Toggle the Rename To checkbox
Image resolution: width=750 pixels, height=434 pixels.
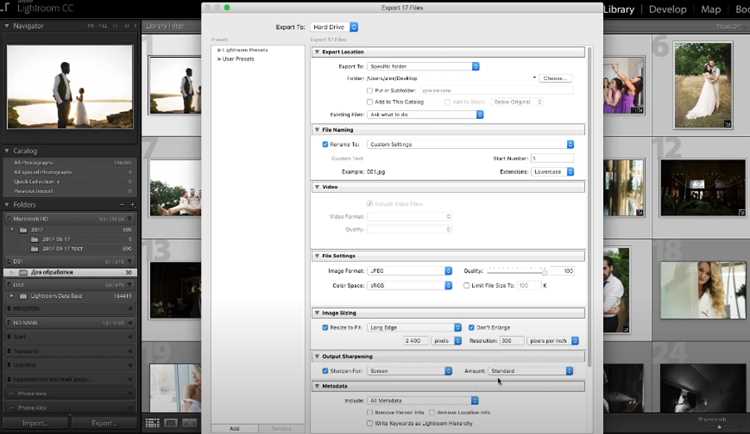325,145
